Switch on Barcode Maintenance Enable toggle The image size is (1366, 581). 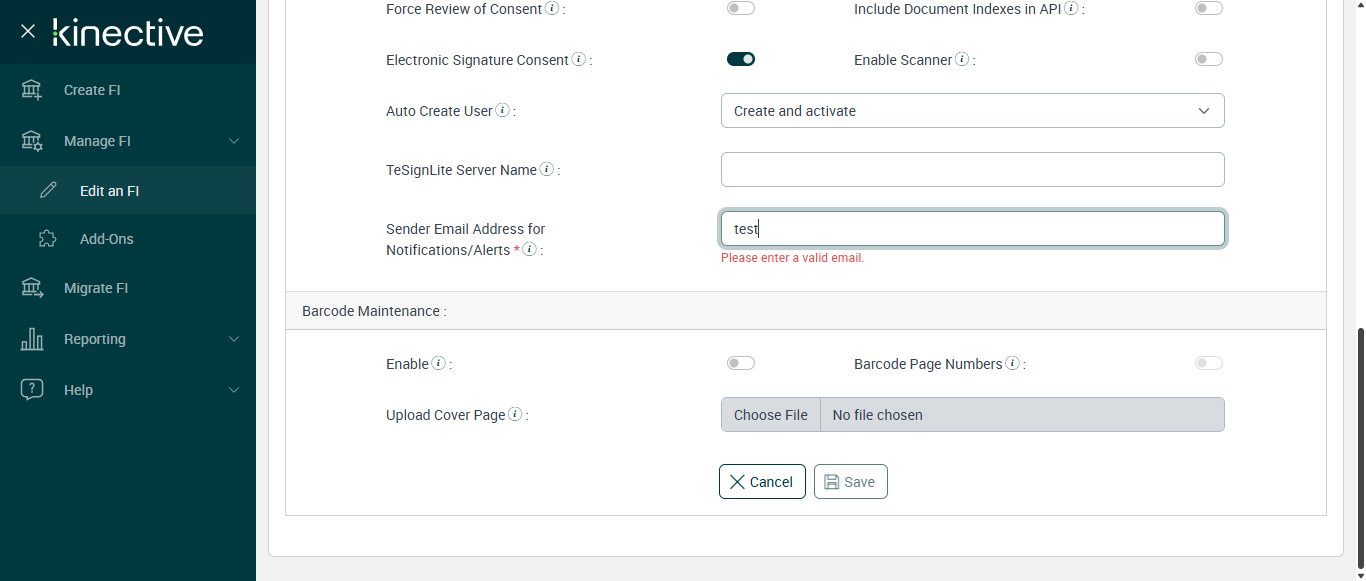tap(741, 364)
